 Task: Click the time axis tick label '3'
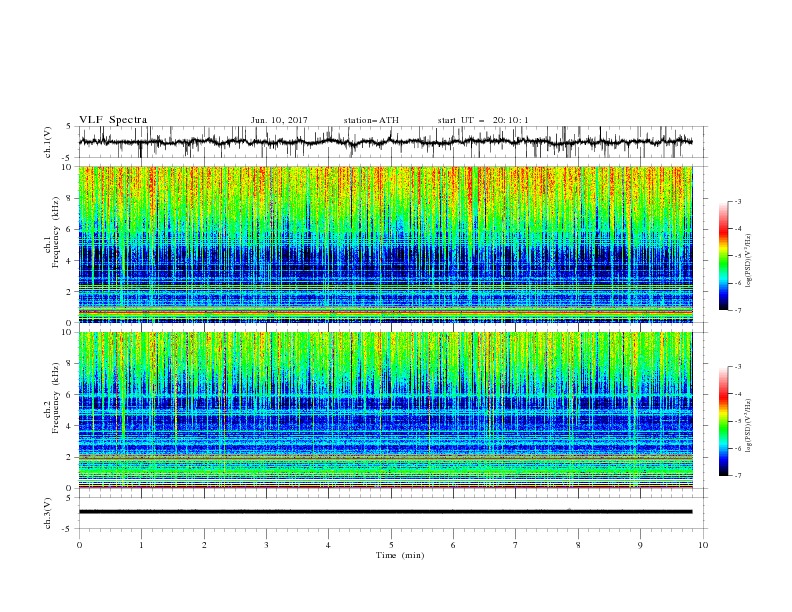pos(266,545)
